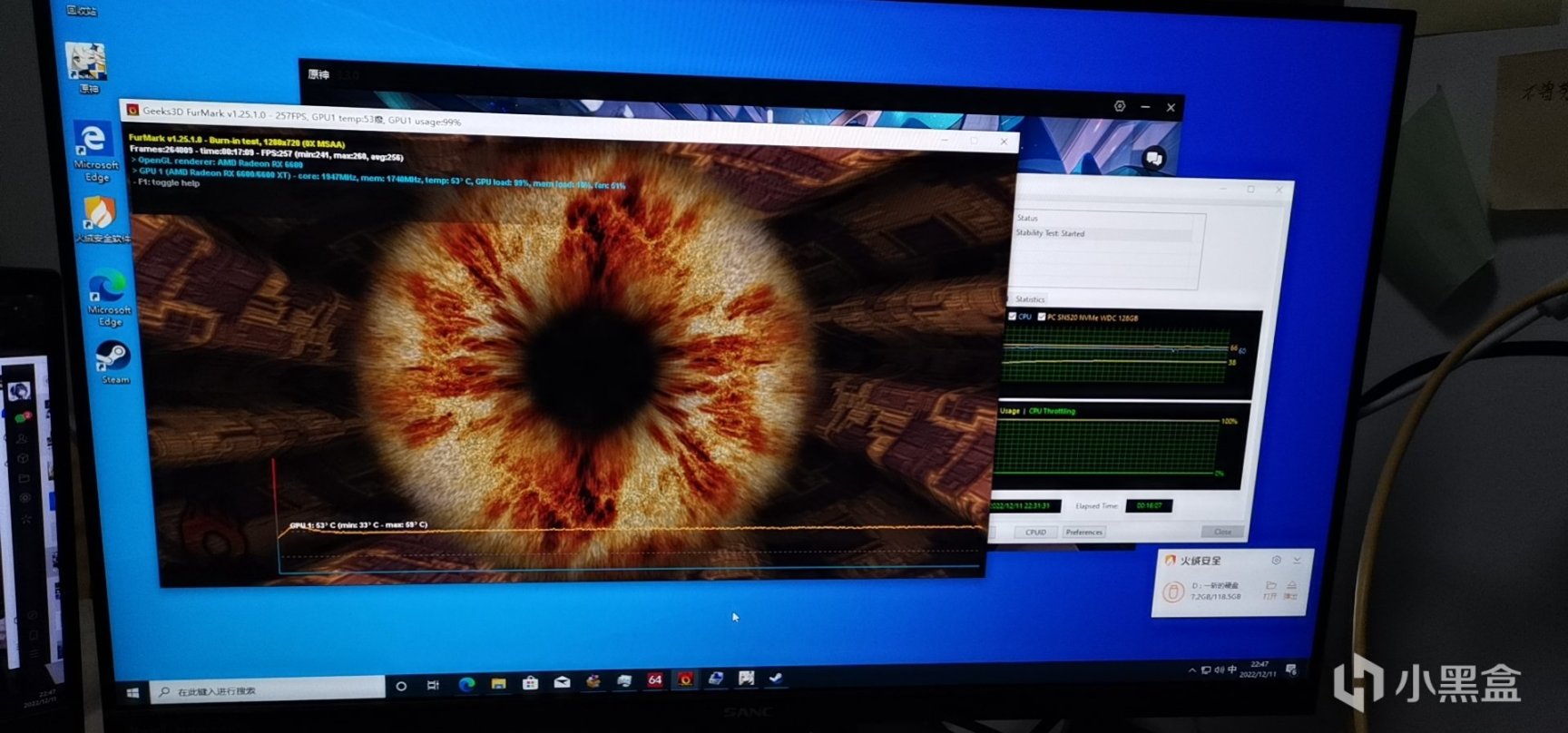Open settings gear in Genshin launcher title bar
The image size is (1568, 733).
(x=1120, y=106)
